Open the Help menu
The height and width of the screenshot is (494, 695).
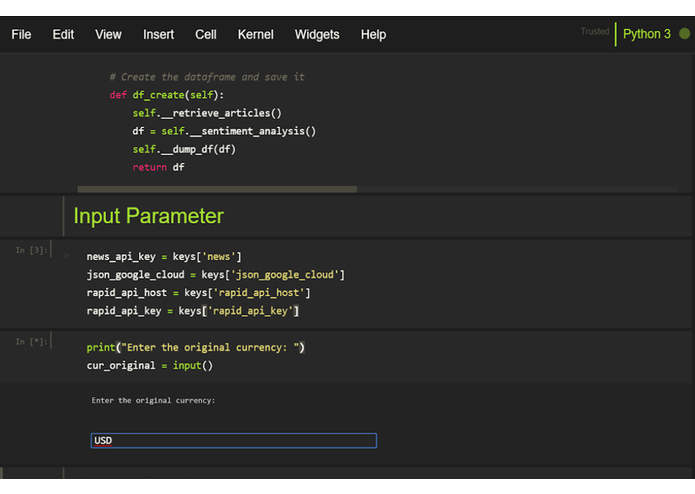coord(373,35)
